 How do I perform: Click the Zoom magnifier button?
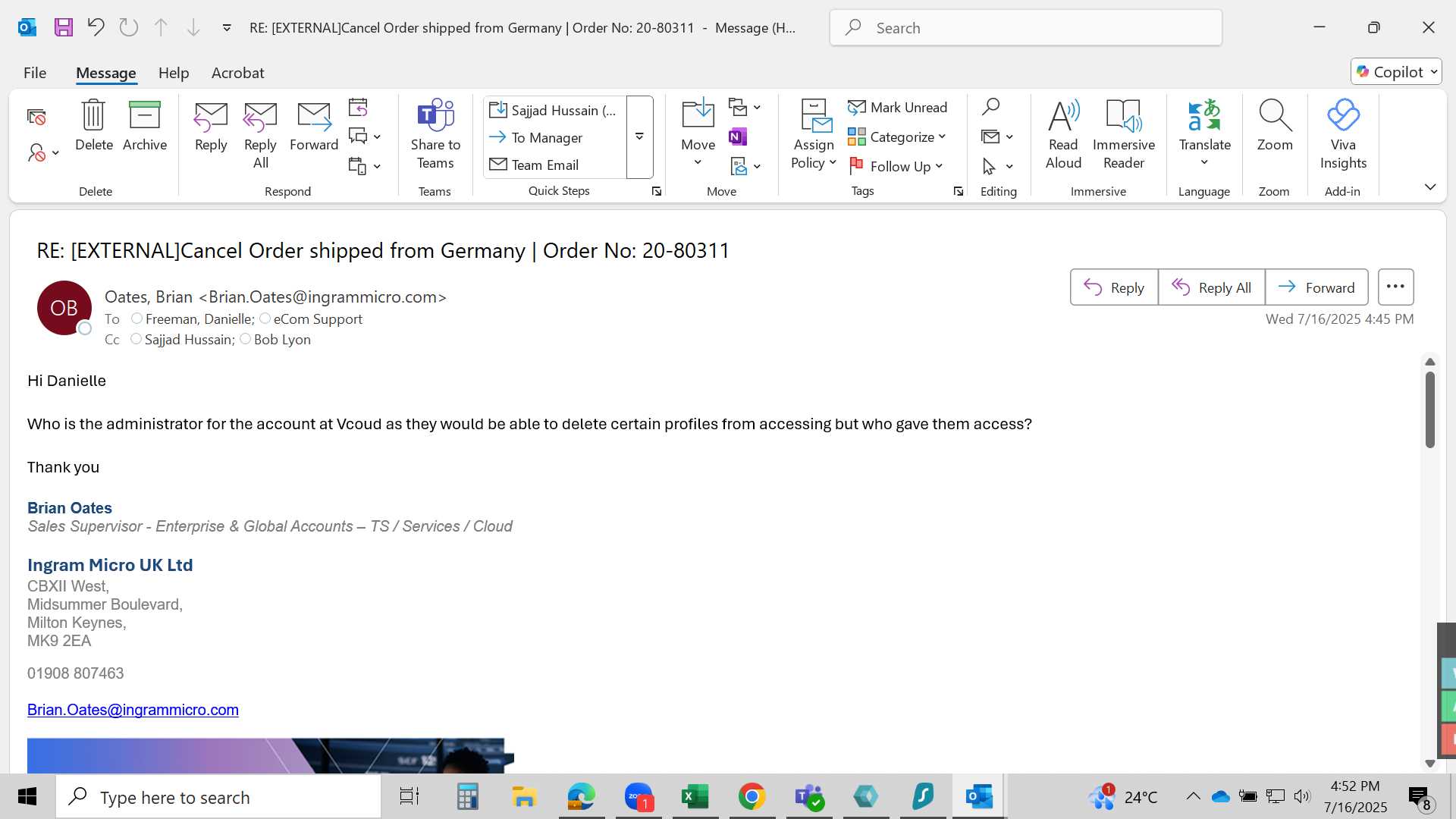coord(1275,125)
